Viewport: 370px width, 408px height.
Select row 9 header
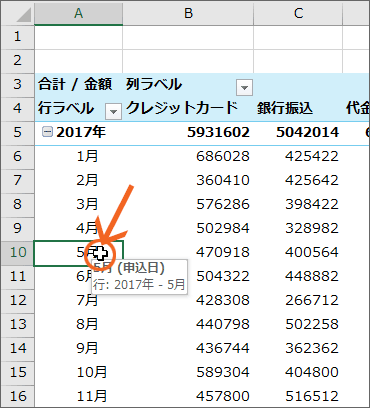click(17, 228)
